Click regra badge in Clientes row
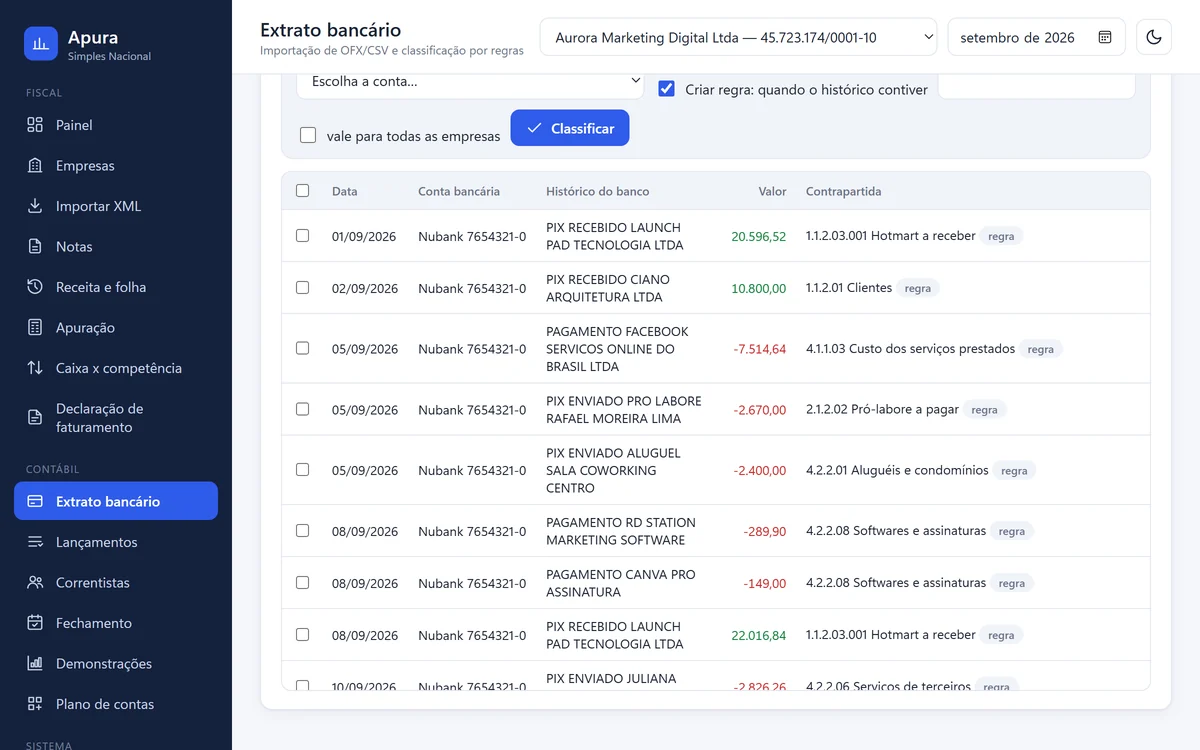The height and width of the screenshot is (750, 1200). point(918,288)
